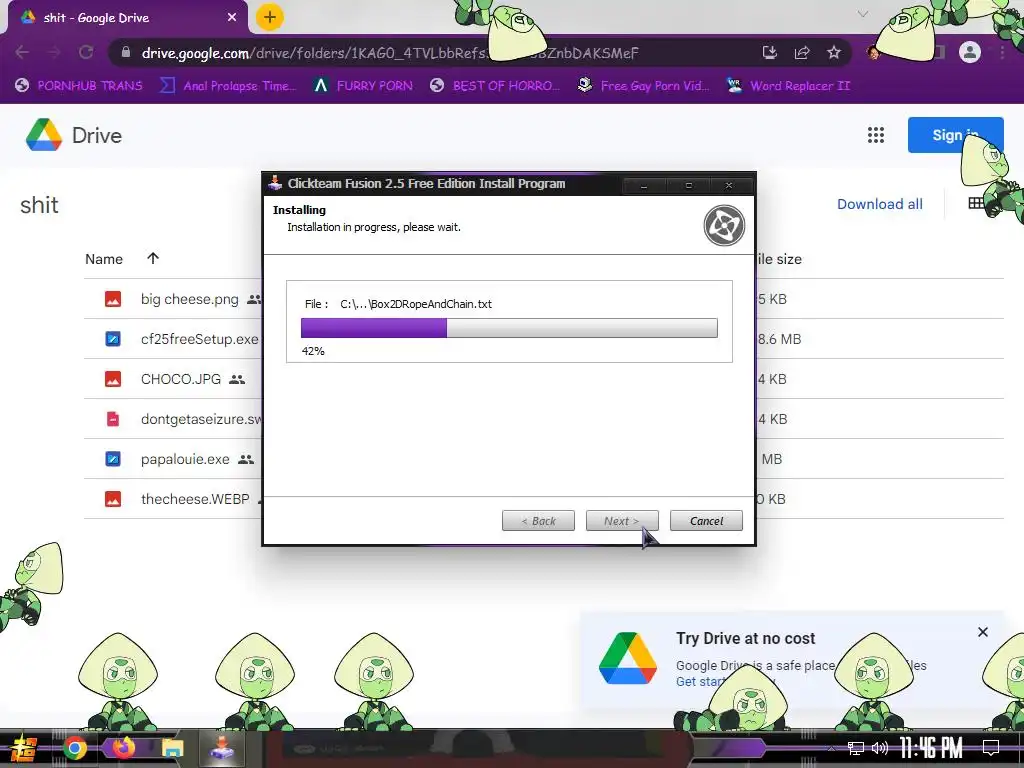
Task: Reload the page
Action: pyautogui.click(x=86, y=52)
